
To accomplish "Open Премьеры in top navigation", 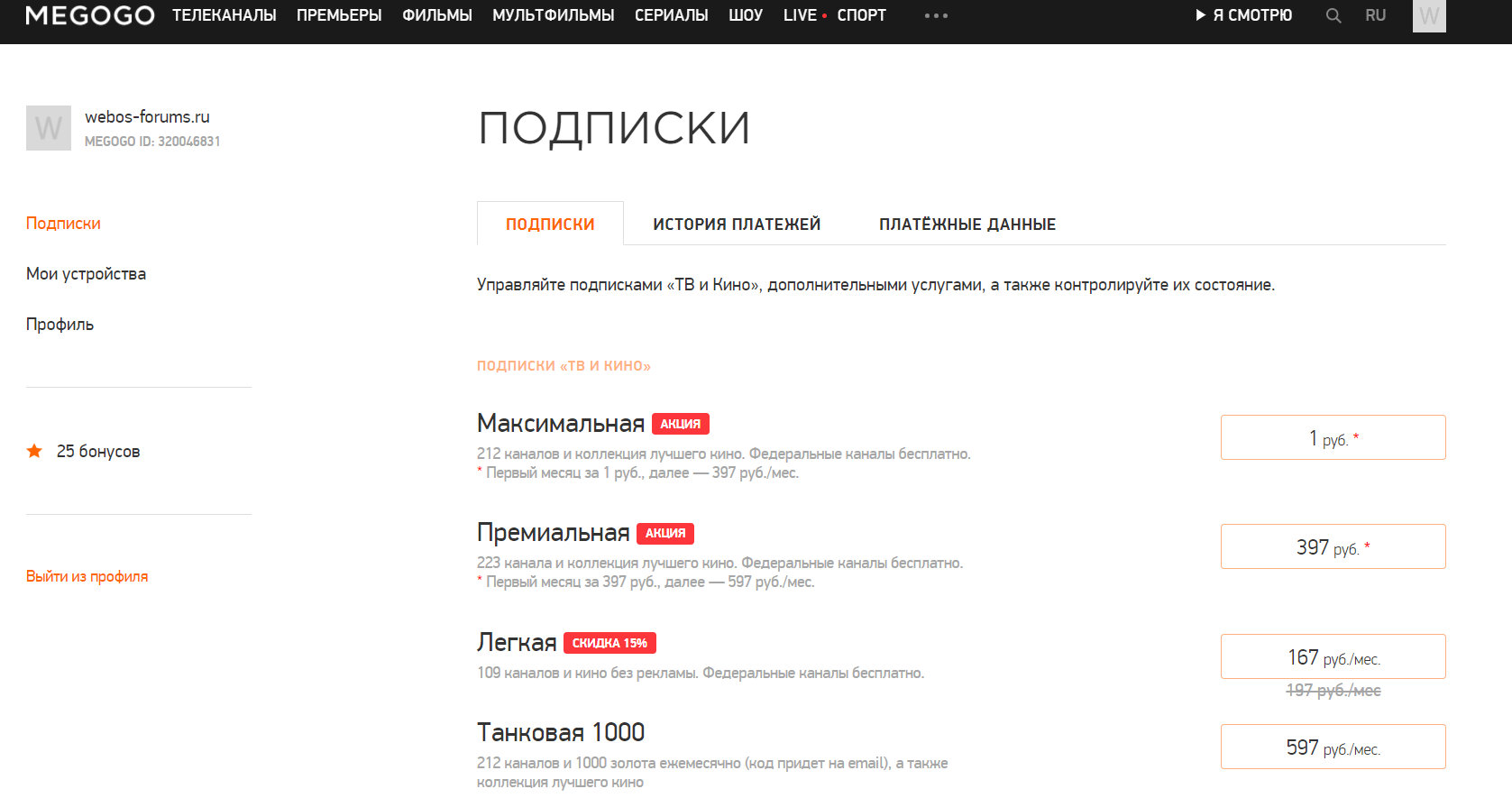I will coord(339,15).
